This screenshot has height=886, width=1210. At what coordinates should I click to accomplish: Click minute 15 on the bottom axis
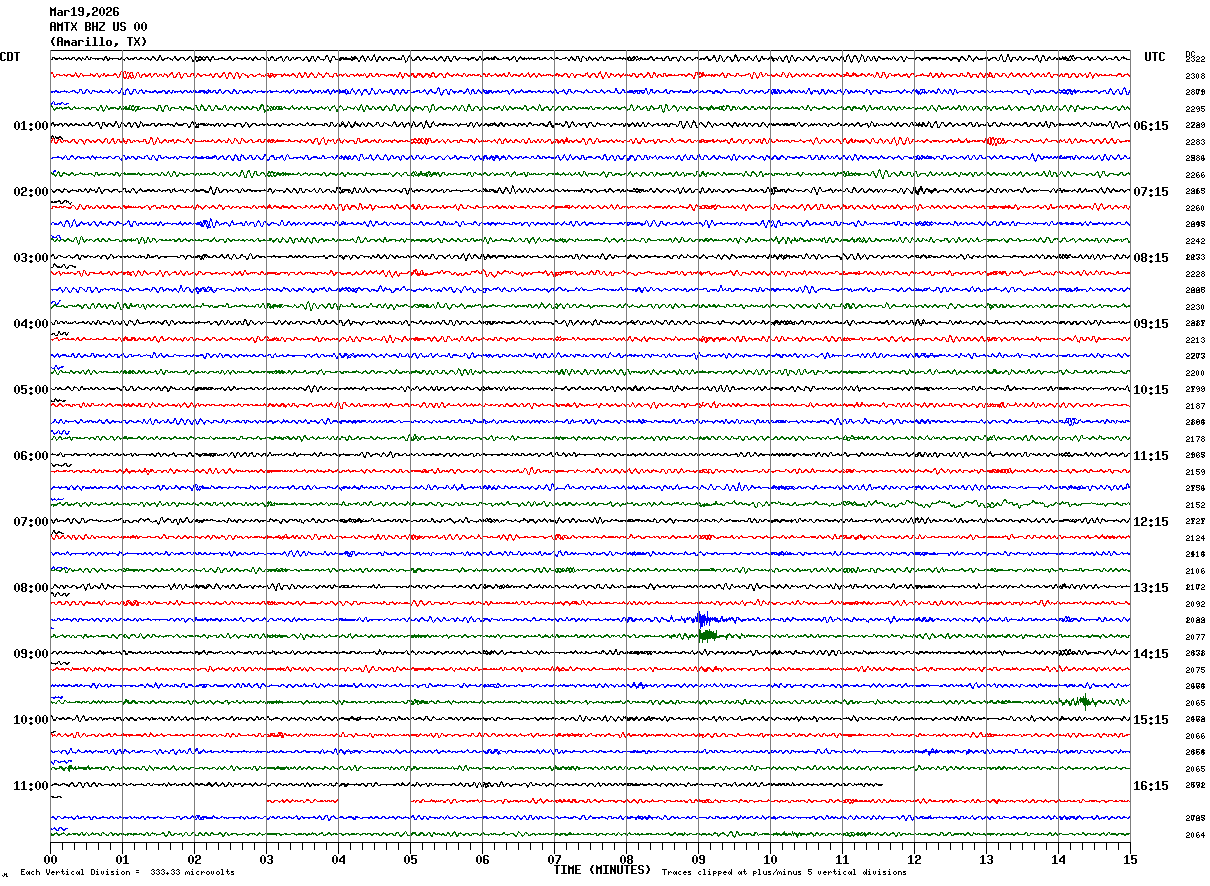click(1130, 859)
